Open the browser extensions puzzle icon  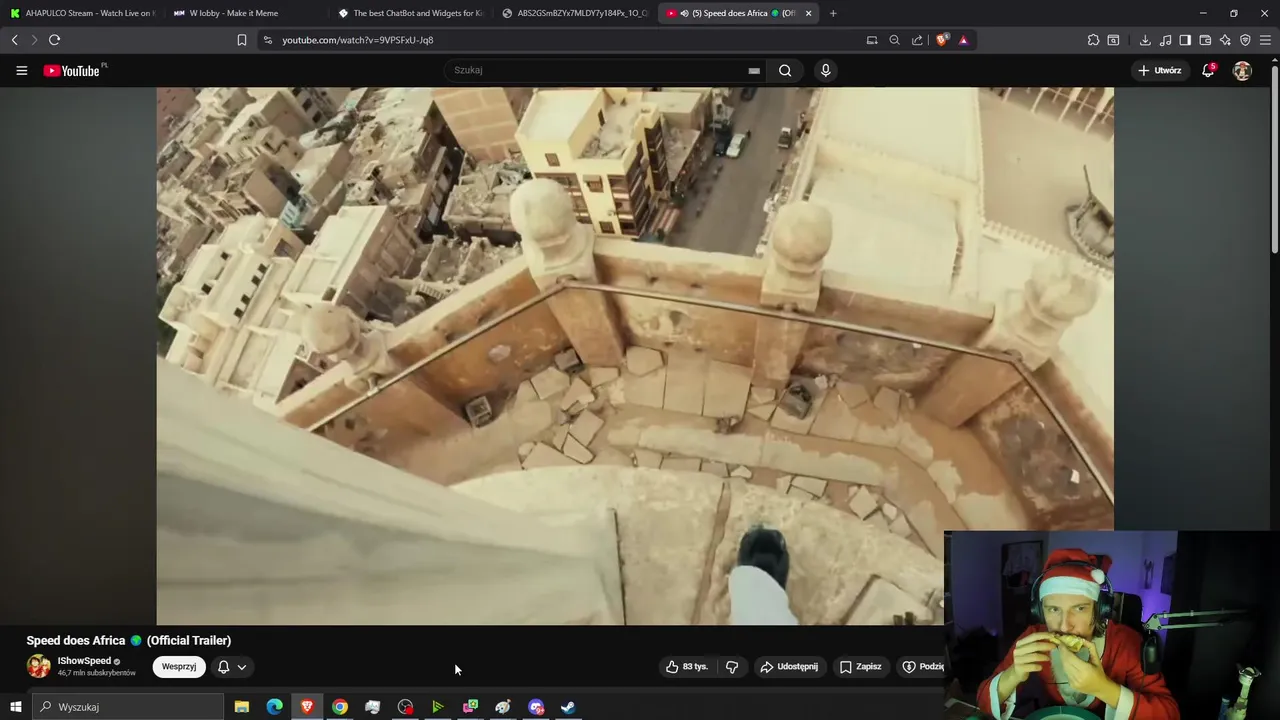1093,40
